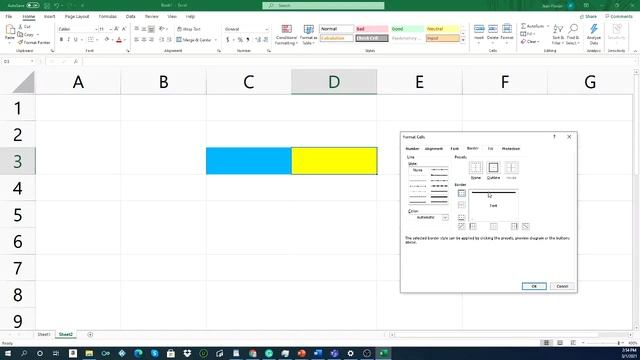
Task: Toggle right border button in dialog
Action: point(514,226)
